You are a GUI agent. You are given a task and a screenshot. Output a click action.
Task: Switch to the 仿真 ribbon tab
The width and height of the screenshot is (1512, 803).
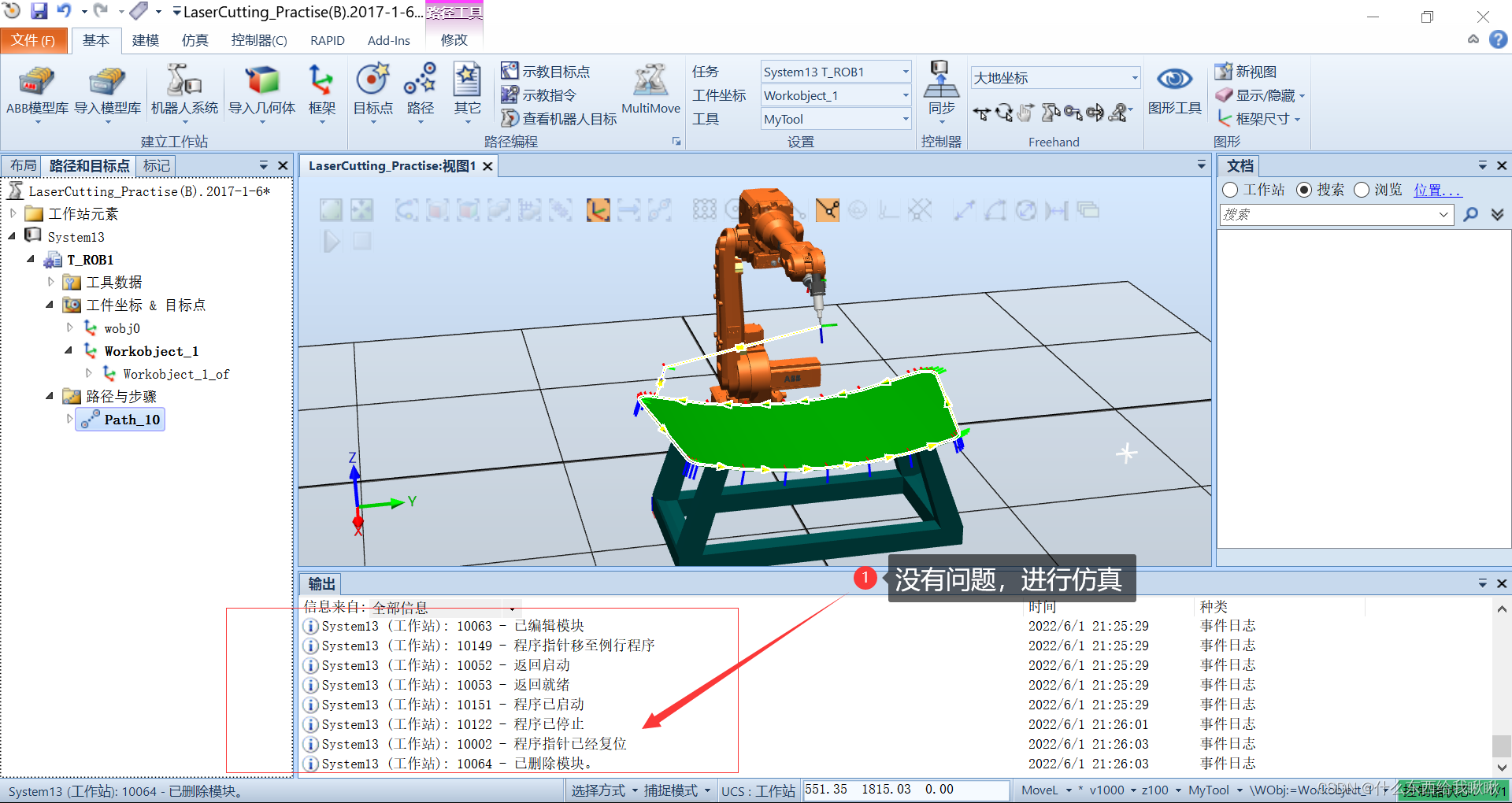click(195, 40)
